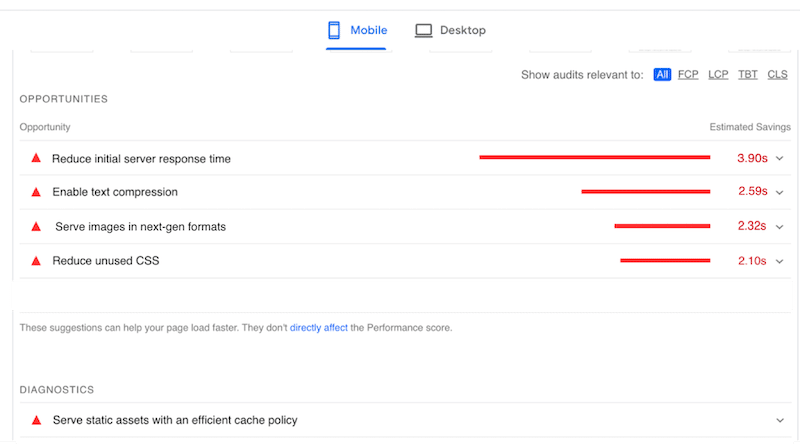The width and height of the screenshot is (800, 444).
Task: Click red warning triangle for next-gen formats
Action: tap(36, 227)
